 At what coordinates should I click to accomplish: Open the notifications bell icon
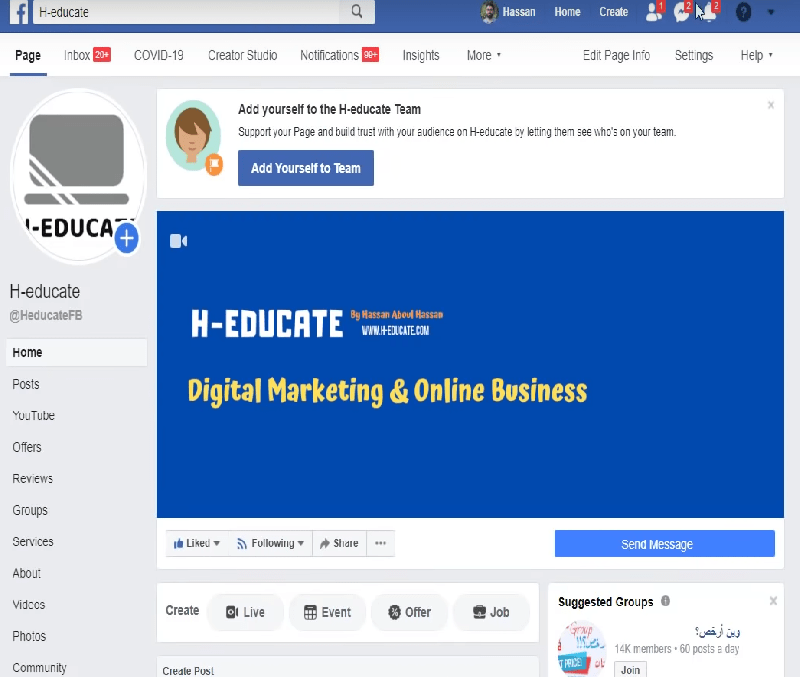709,12
